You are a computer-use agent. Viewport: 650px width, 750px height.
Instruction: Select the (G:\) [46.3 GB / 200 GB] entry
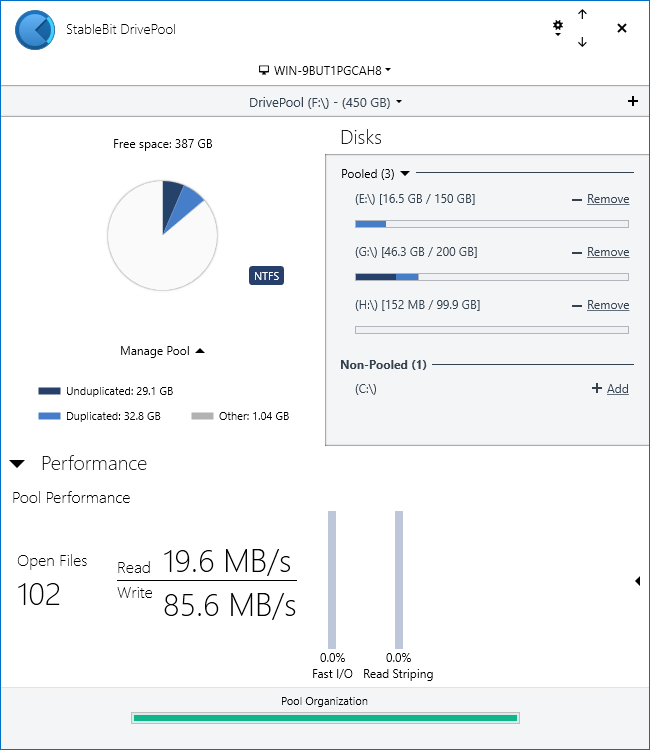(416, 252)
